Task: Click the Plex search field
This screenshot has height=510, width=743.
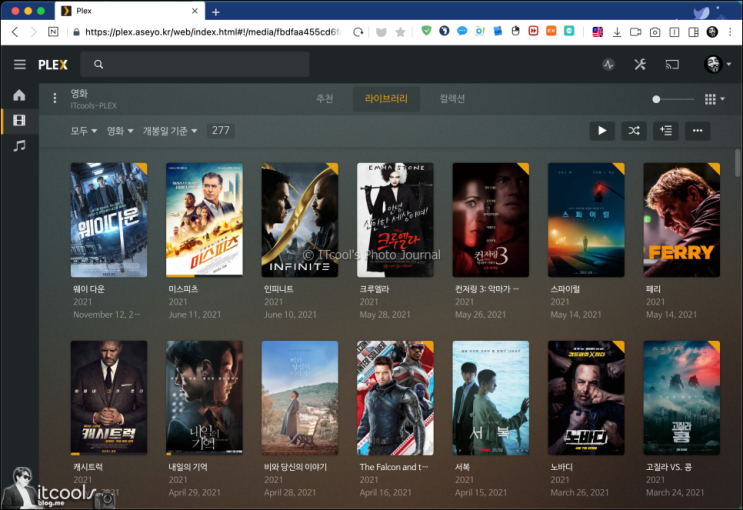Action: coord(195,64)
